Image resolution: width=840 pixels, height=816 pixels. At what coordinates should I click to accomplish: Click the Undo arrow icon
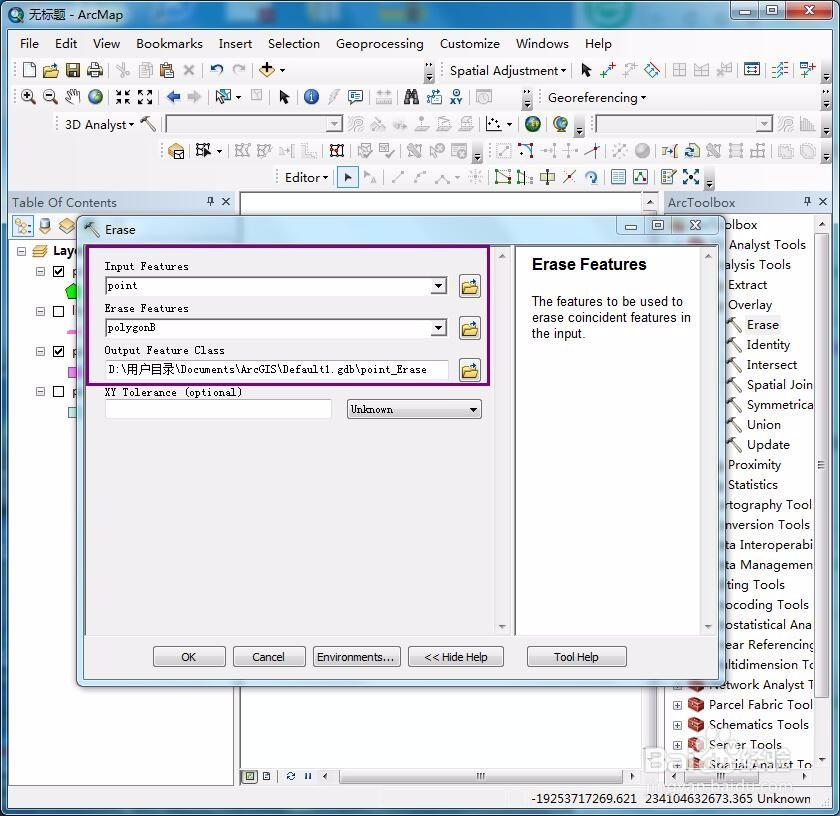[216, 70]
